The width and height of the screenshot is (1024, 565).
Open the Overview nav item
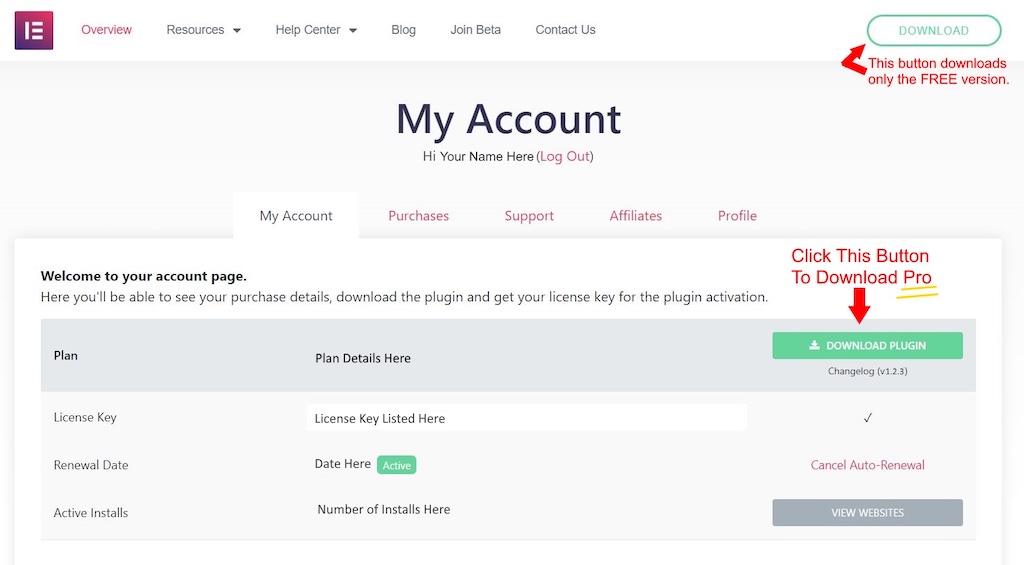click(x=106, y=29)
